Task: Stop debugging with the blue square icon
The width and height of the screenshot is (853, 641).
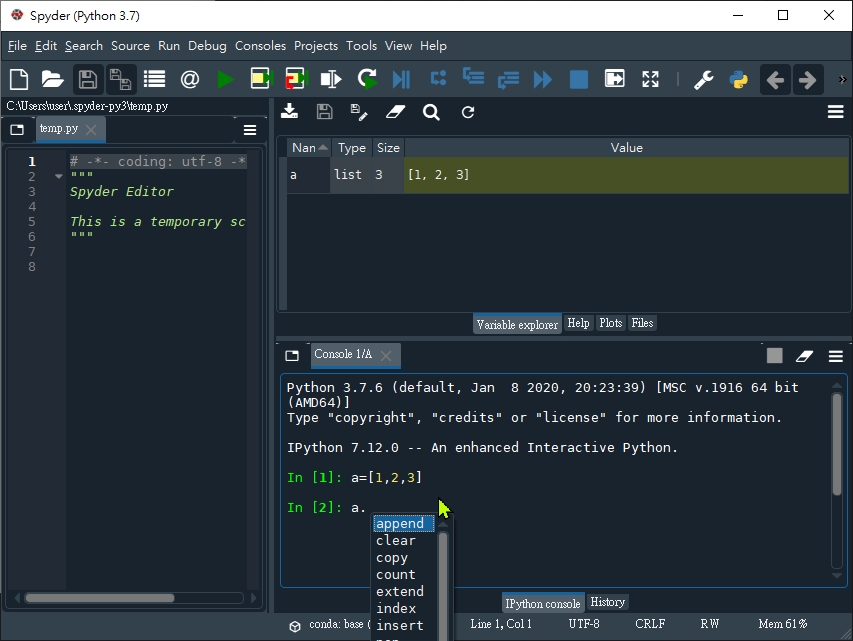Action: click(579, 79)
